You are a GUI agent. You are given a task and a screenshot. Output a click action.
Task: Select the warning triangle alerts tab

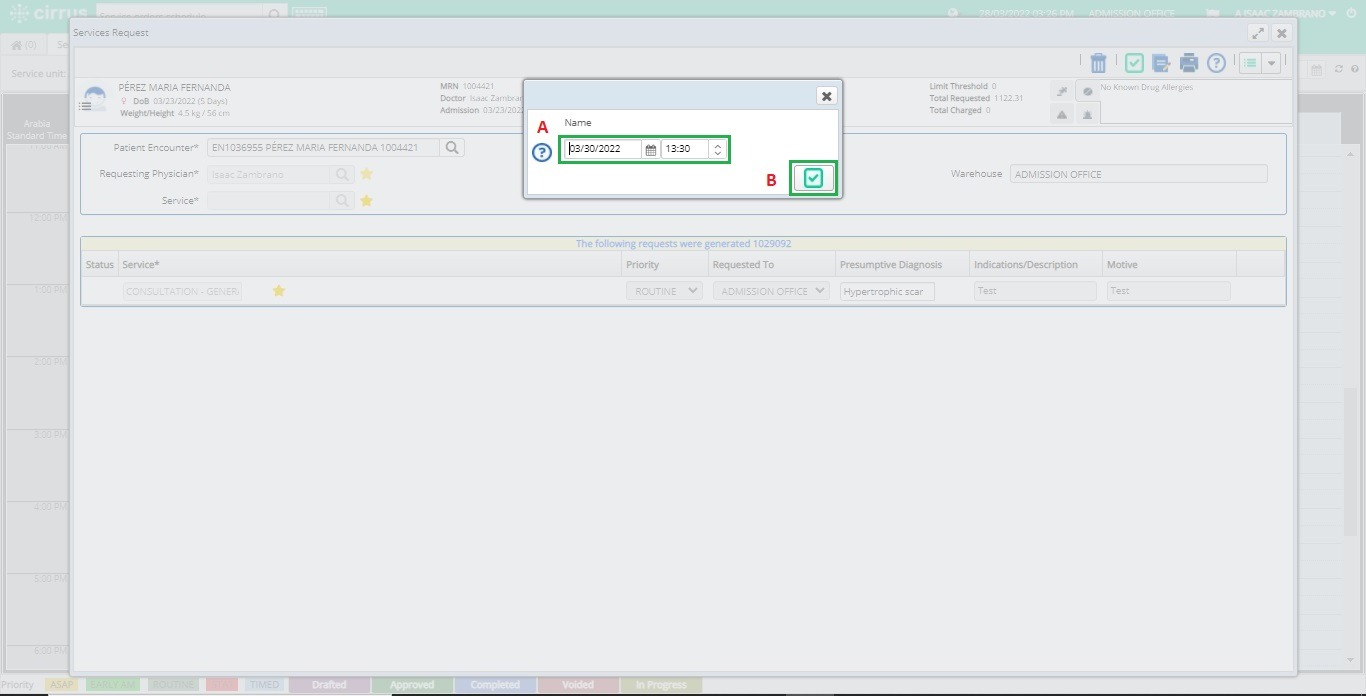[x=1061, y=114]
